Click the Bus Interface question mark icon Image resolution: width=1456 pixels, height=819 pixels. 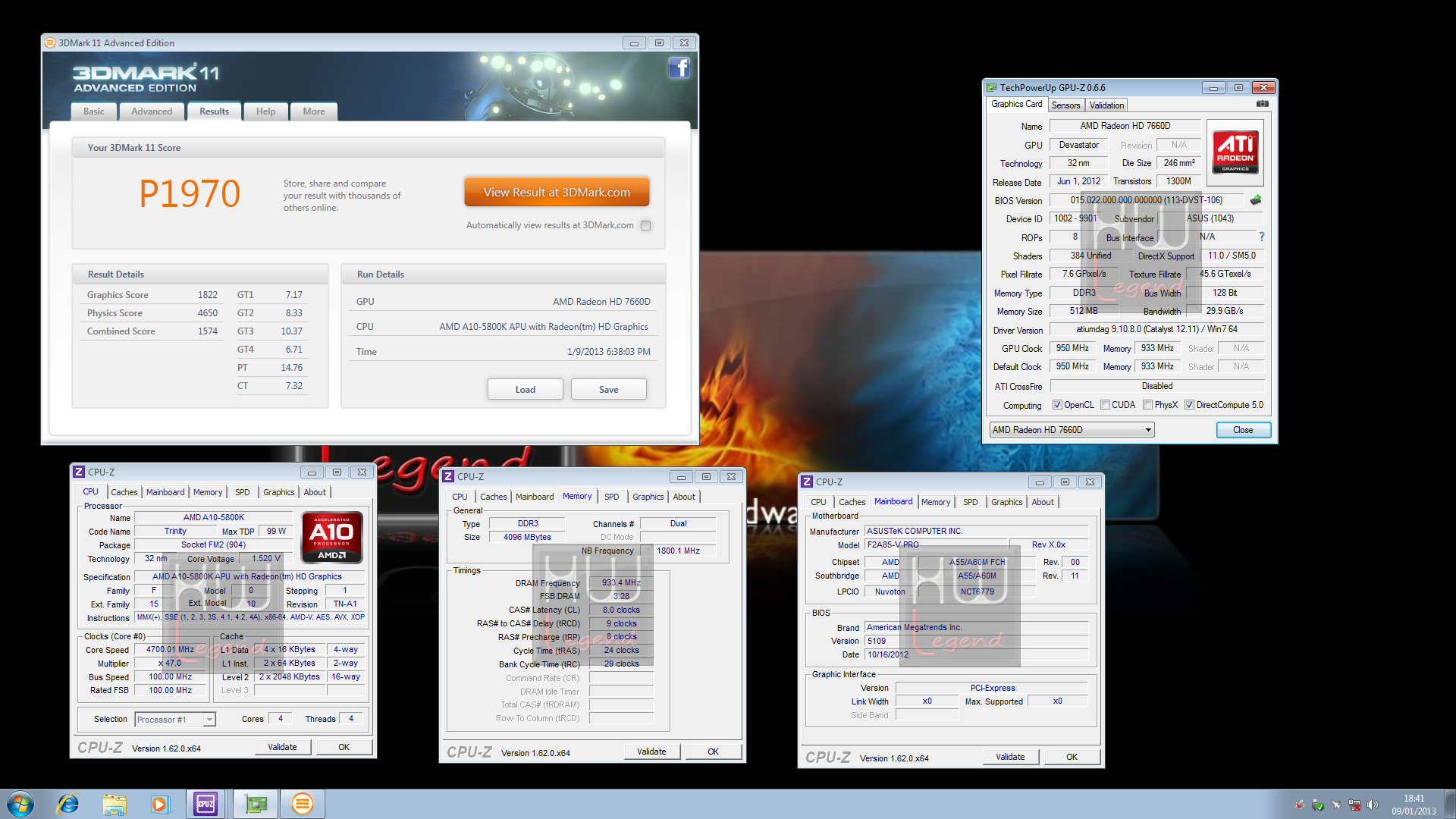1262,237
